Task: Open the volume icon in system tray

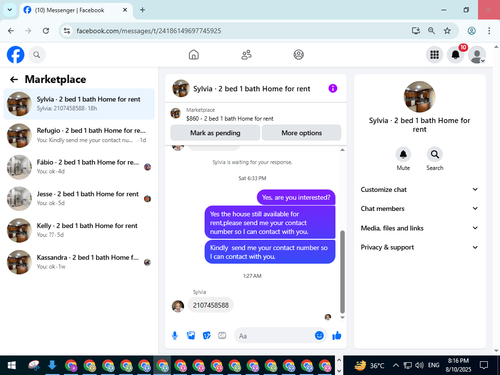Action: point(419,365)
